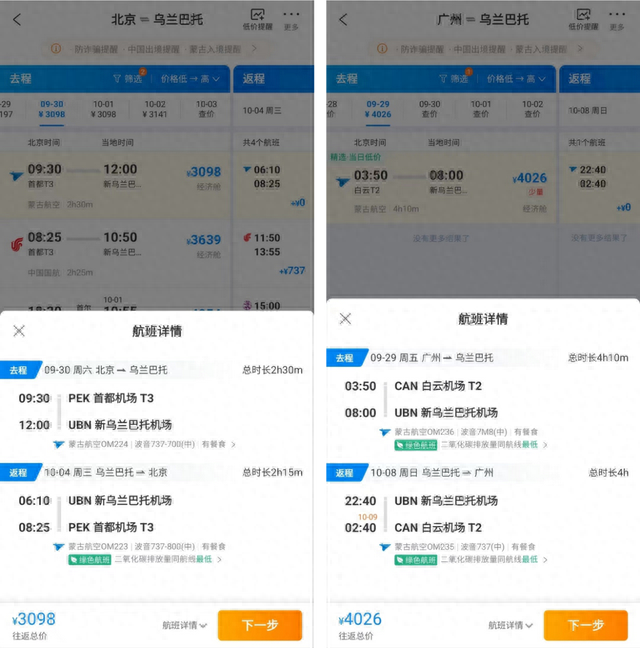Tap Next step button for ¥4026 fare
The width and height of the screenshot is (640, 648).
click(586, 625)
